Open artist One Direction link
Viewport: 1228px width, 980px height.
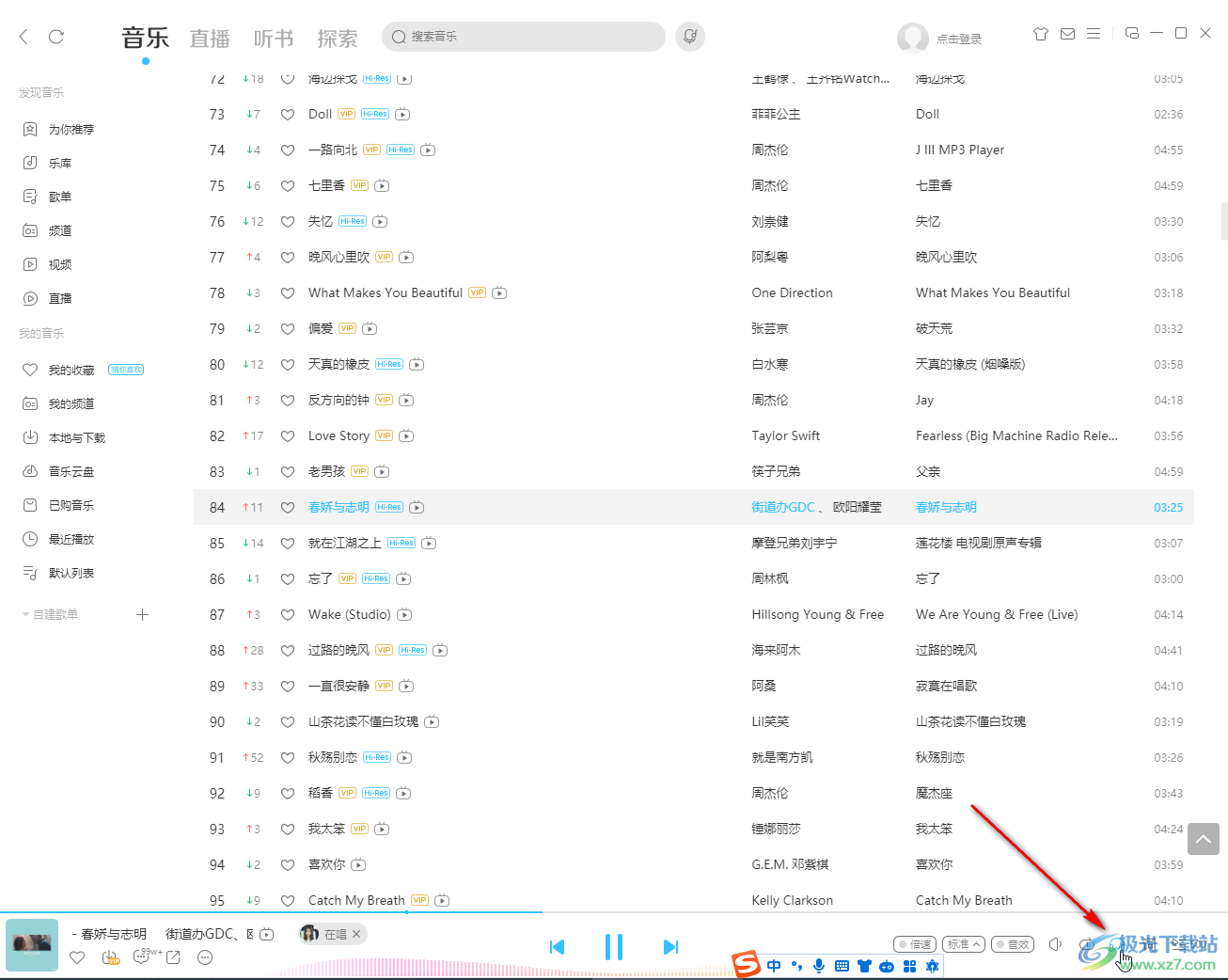click(793, 292)
